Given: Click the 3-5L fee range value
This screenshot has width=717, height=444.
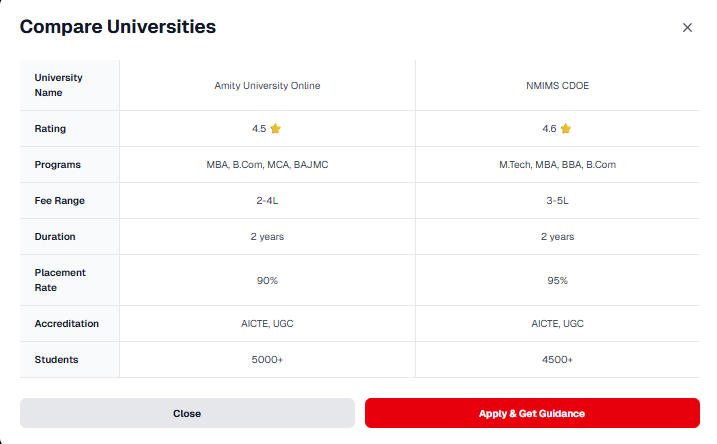Looking at the screenshot, I should coord(557,201).
